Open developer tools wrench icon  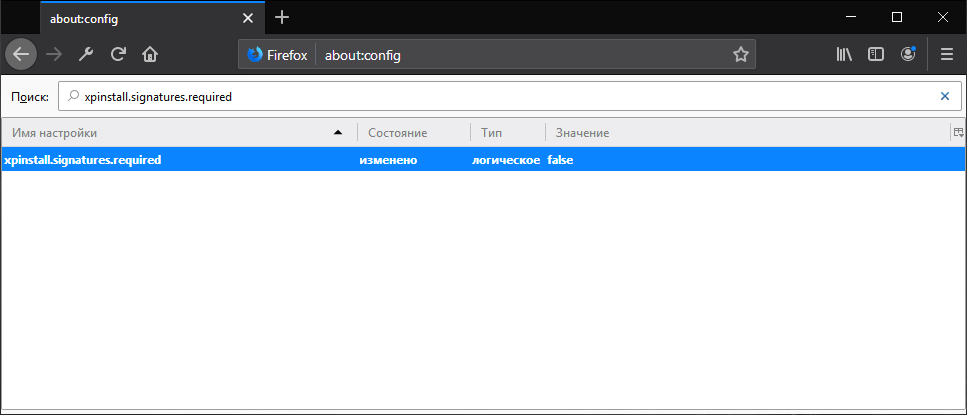86,54
